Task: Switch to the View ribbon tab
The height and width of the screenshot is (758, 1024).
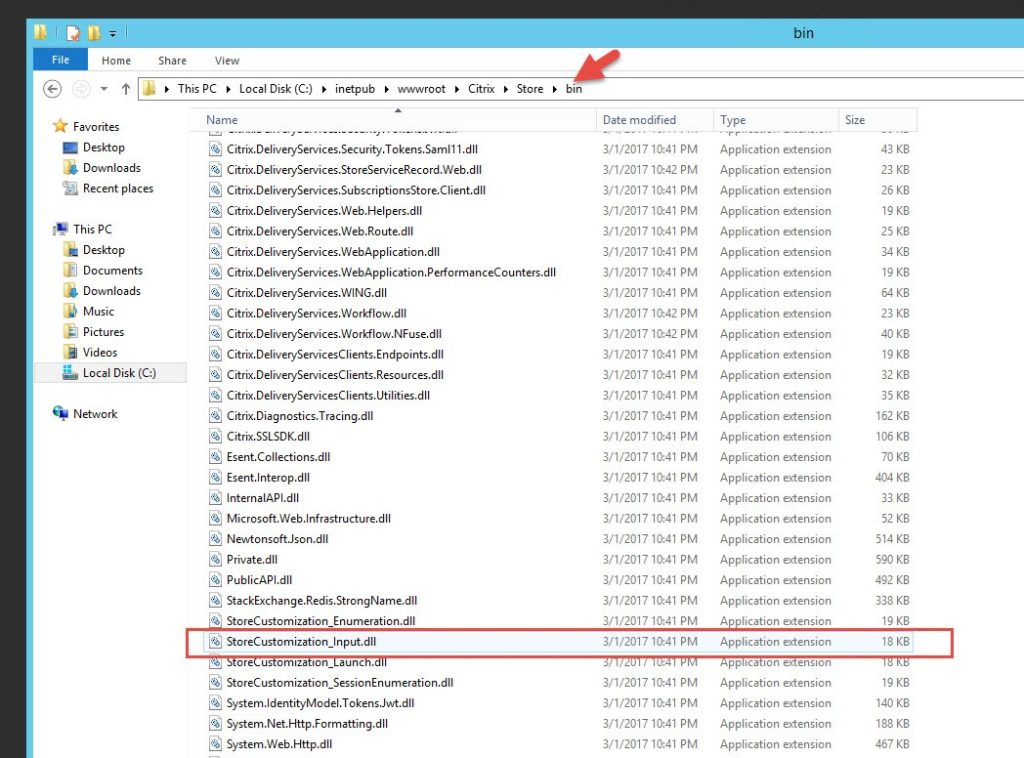Action: point(227,61)
